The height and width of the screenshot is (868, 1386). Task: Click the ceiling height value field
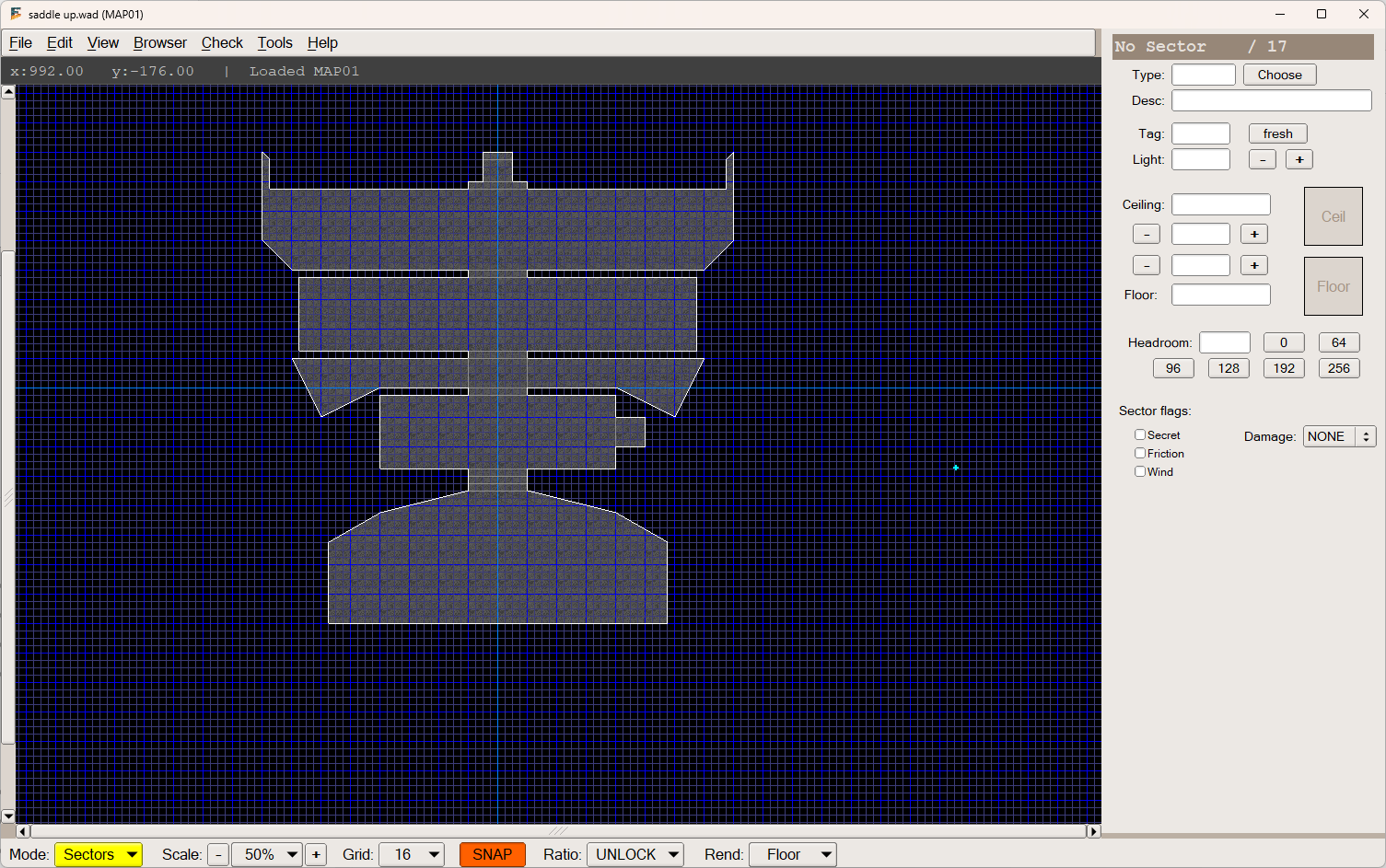tap(1201, 234)
